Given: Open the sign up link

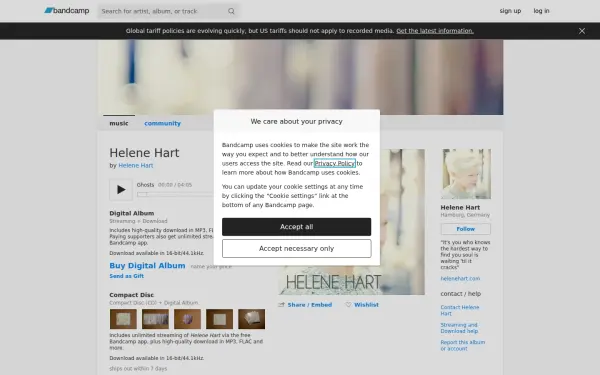Looking at the screenshot, I should (510, 11).
